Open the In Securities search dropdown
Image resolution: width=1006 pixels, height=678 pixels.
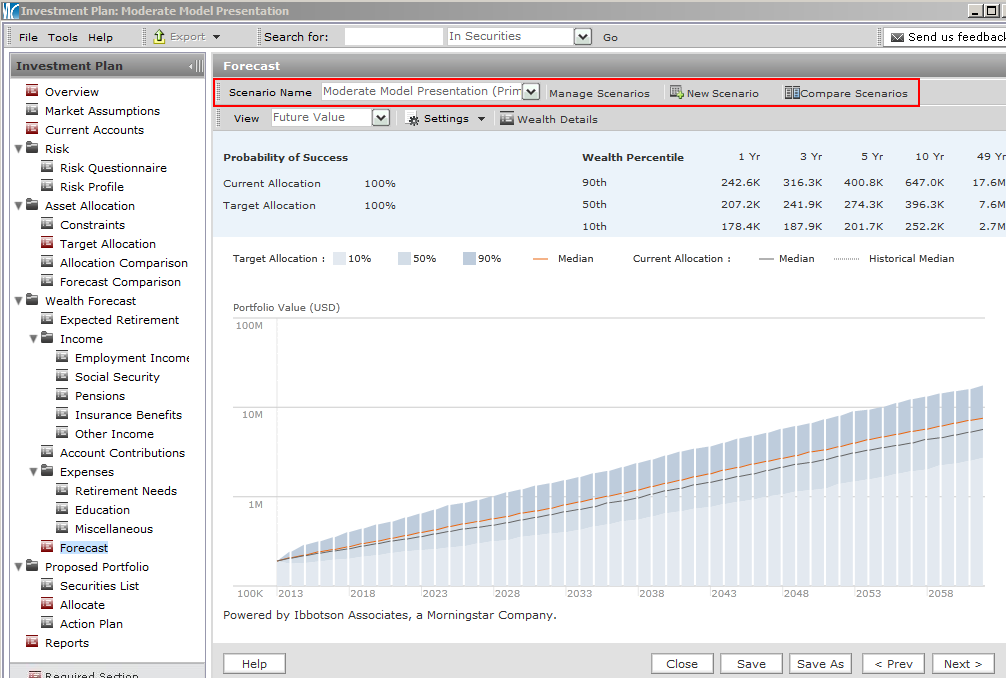(583, 37)
